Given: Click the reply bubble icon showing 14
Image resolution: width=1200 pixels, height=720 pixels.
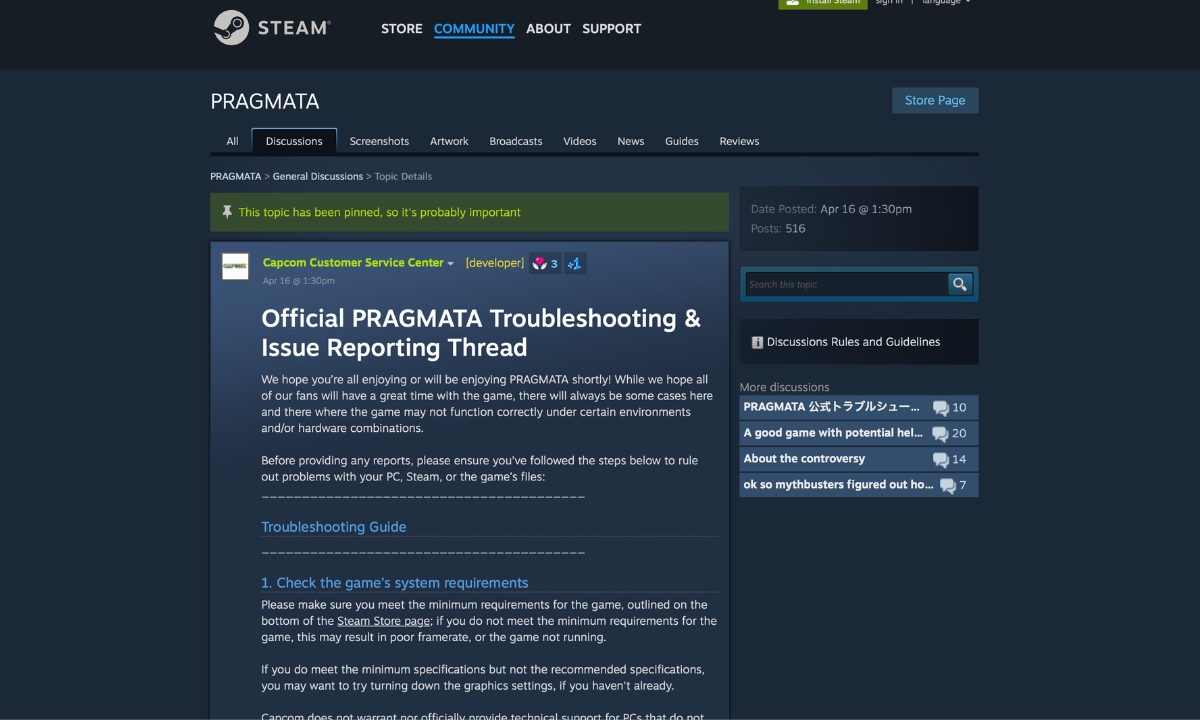Looking at the screenshot, I should (x=940, y=460).
